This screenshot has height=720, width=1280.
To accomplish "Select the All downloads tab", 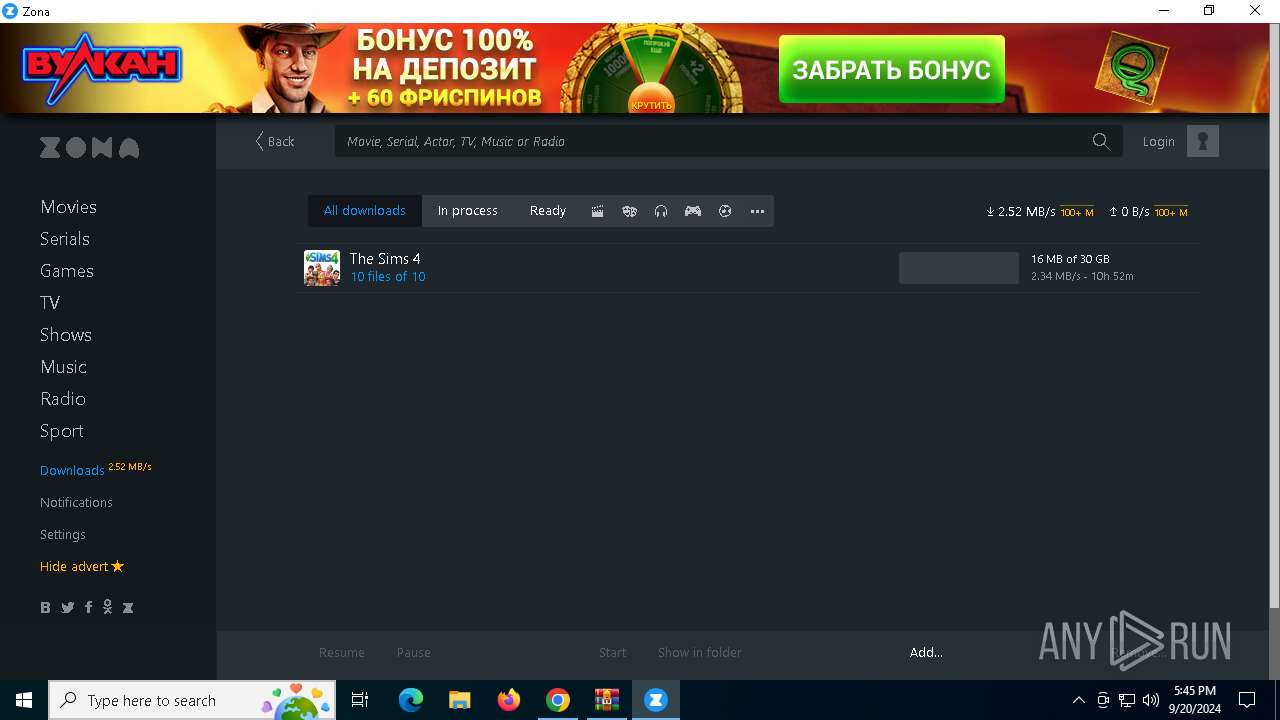I will tap(365, 211).
